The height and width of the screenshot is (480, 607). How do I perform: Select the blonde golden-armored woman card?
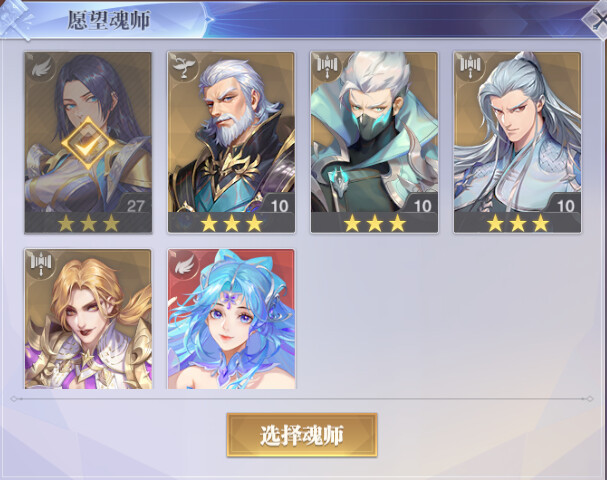88,319
